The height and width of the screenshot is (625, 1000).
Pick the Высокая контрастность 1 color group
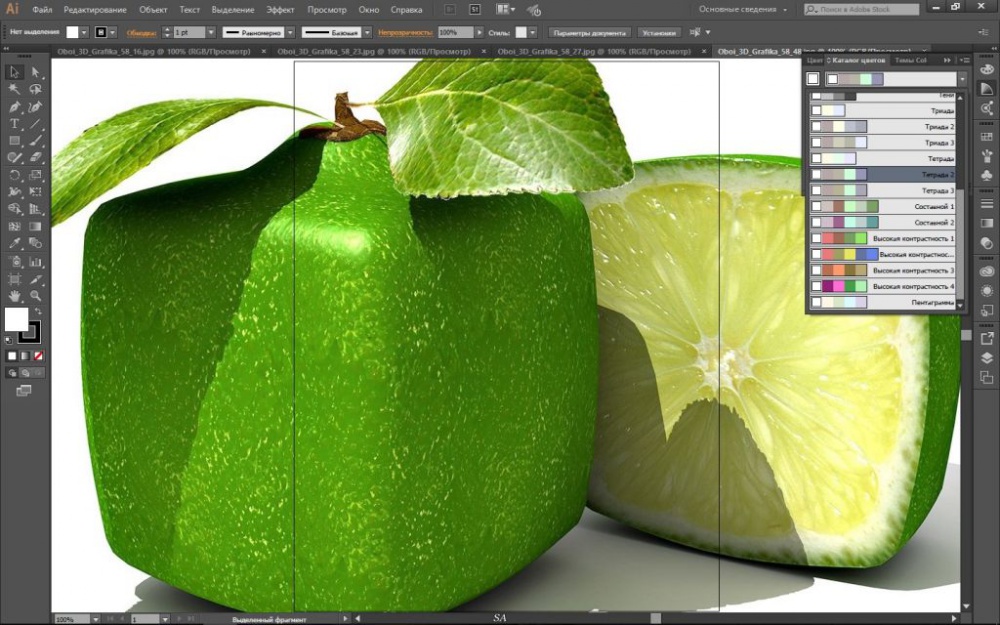(885, 239)
